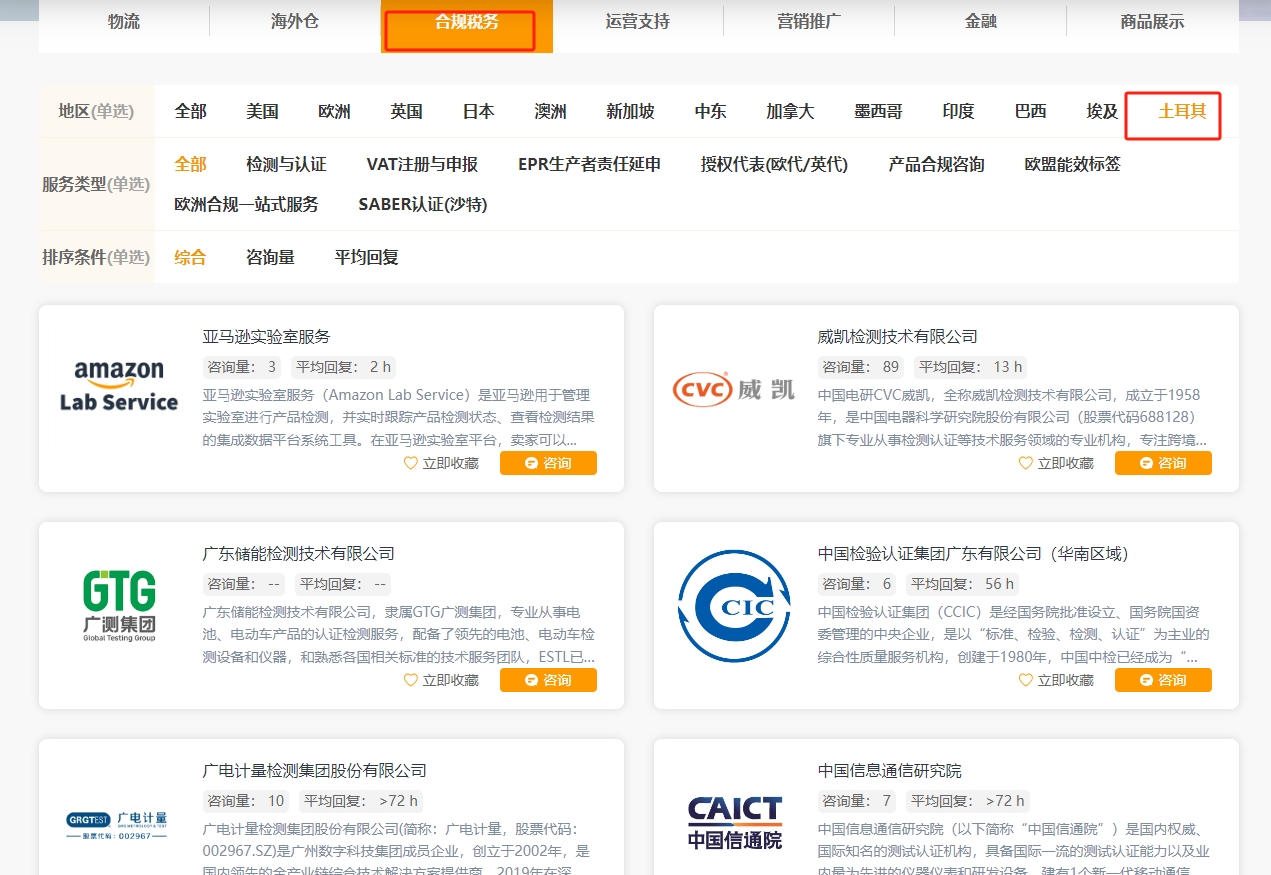This screenshot has height=875, width=1271.
Task: Open the GRGTEST 广电计量 logo
Action: [119, 824]
